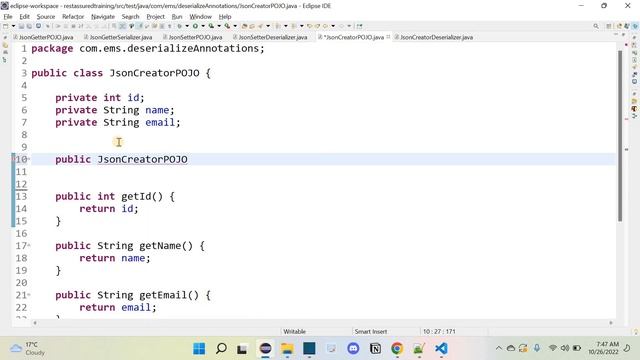Open Visual Studio Code from taskbar
The height and width of the screenshot is (360, 640).
click(441, 349)
